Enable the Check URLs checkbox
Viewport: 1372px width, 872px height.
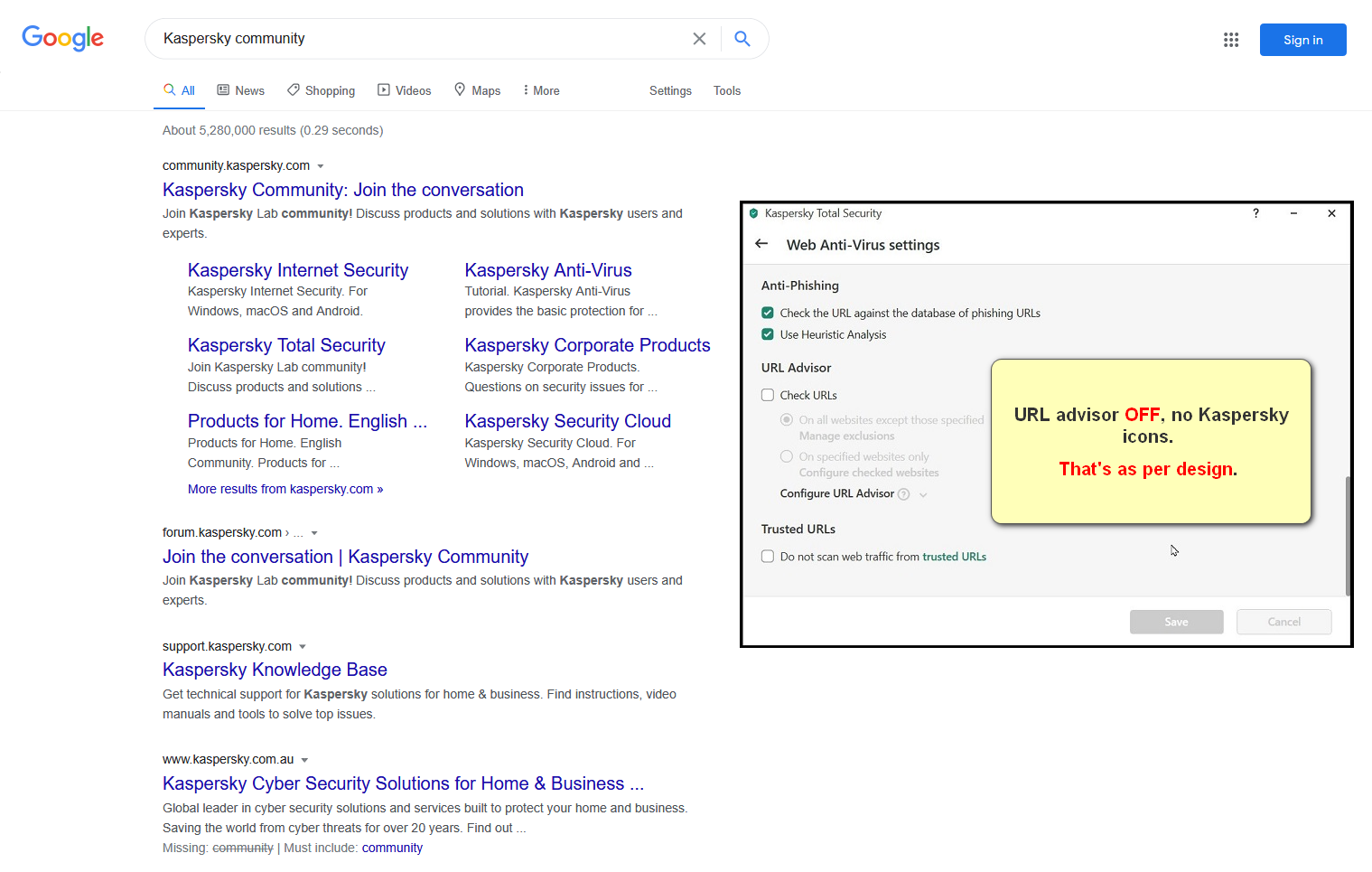(768, 395)
